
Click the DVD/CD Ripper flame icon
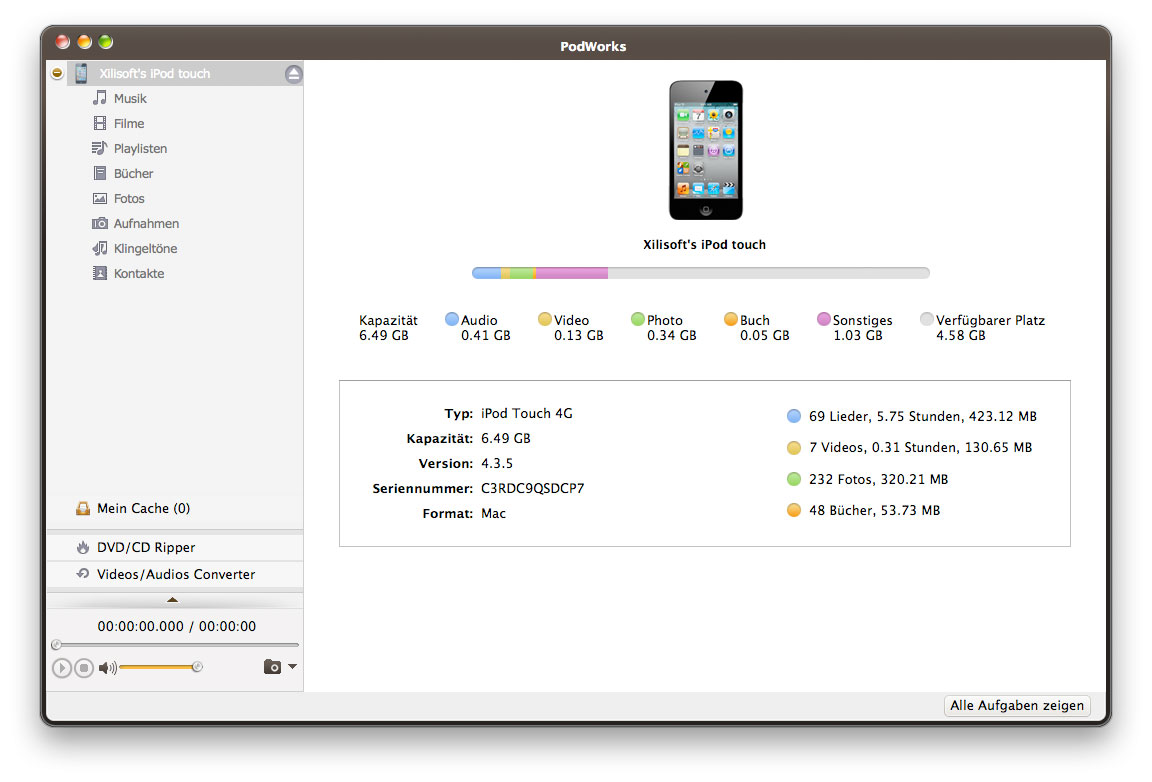coord(83,547)
